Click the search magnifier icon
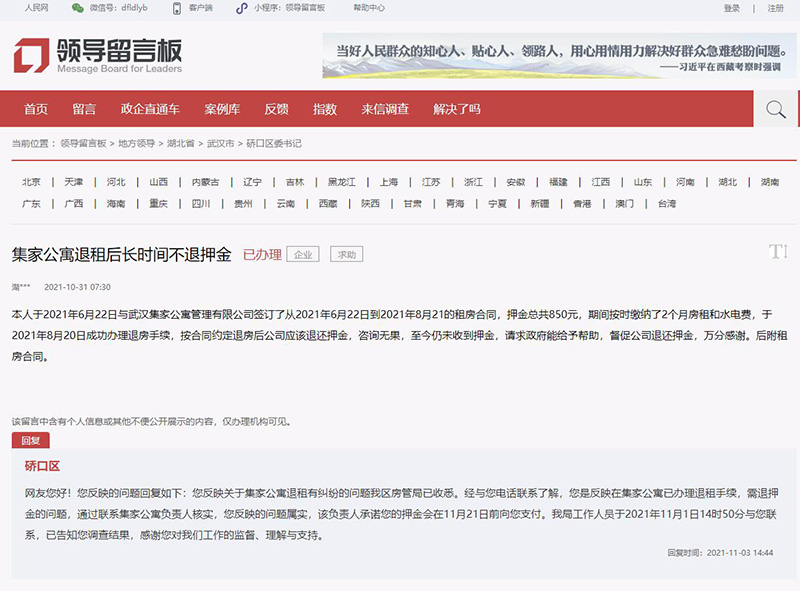 (x=775, y=109)
